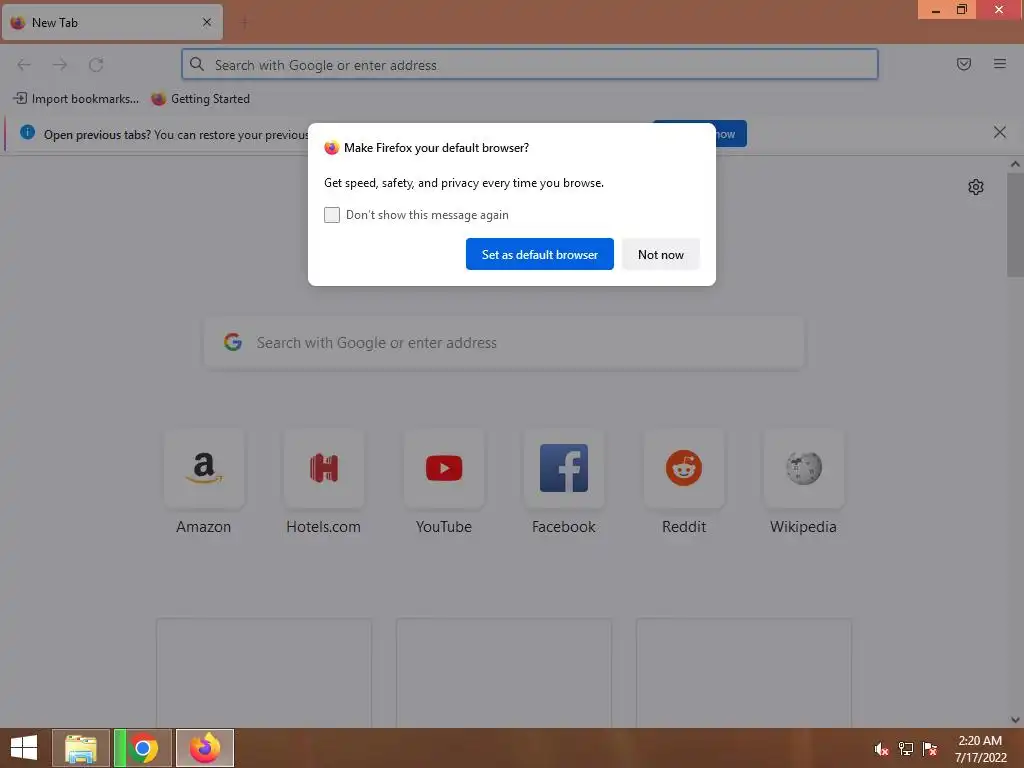Tick "Don't show this message again" checkbox
1024x768 pixels.
pos(332,215)
